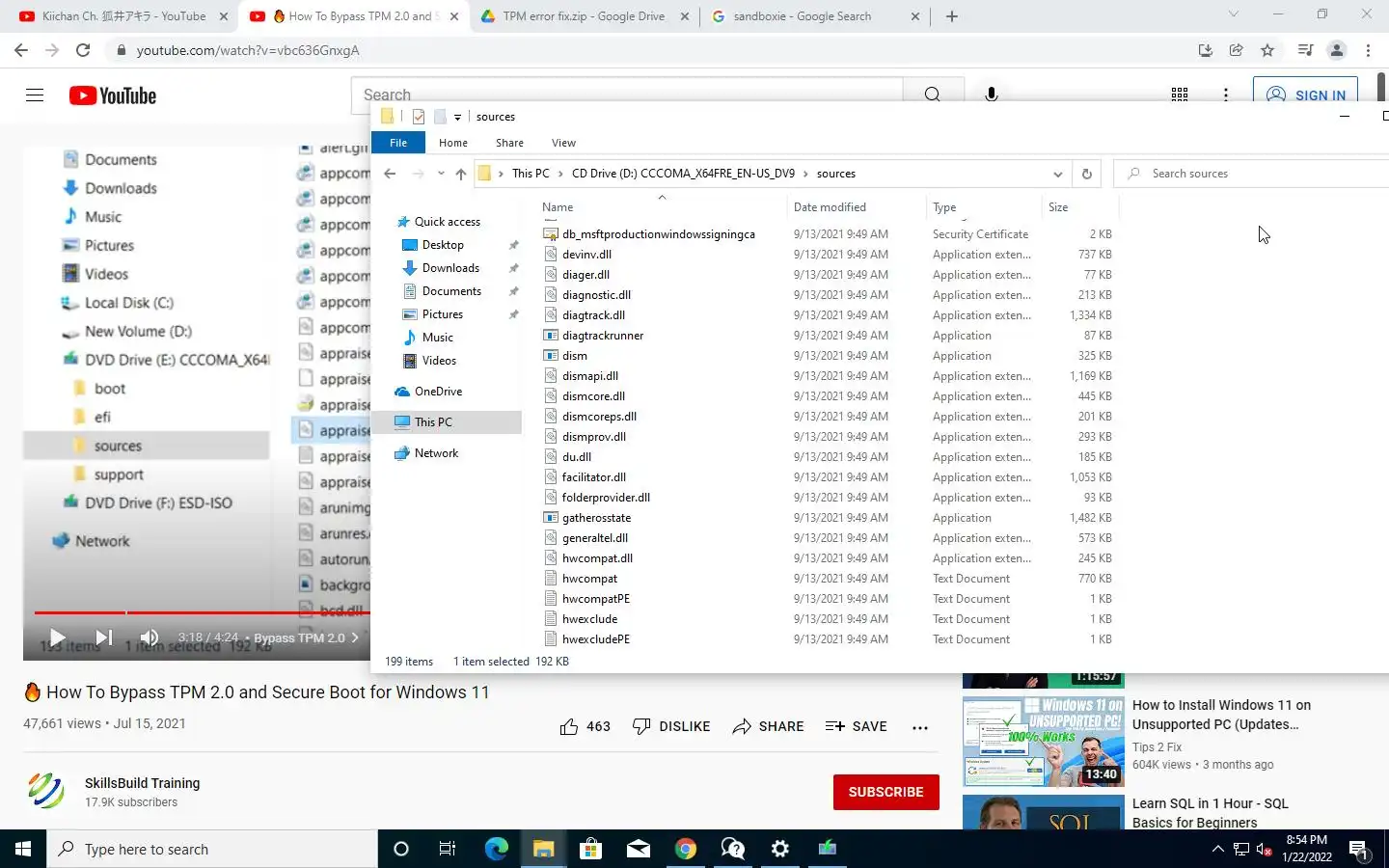Skip to the next video
The width and height of the screenshot is (1389, 868).
click(104, 637)
